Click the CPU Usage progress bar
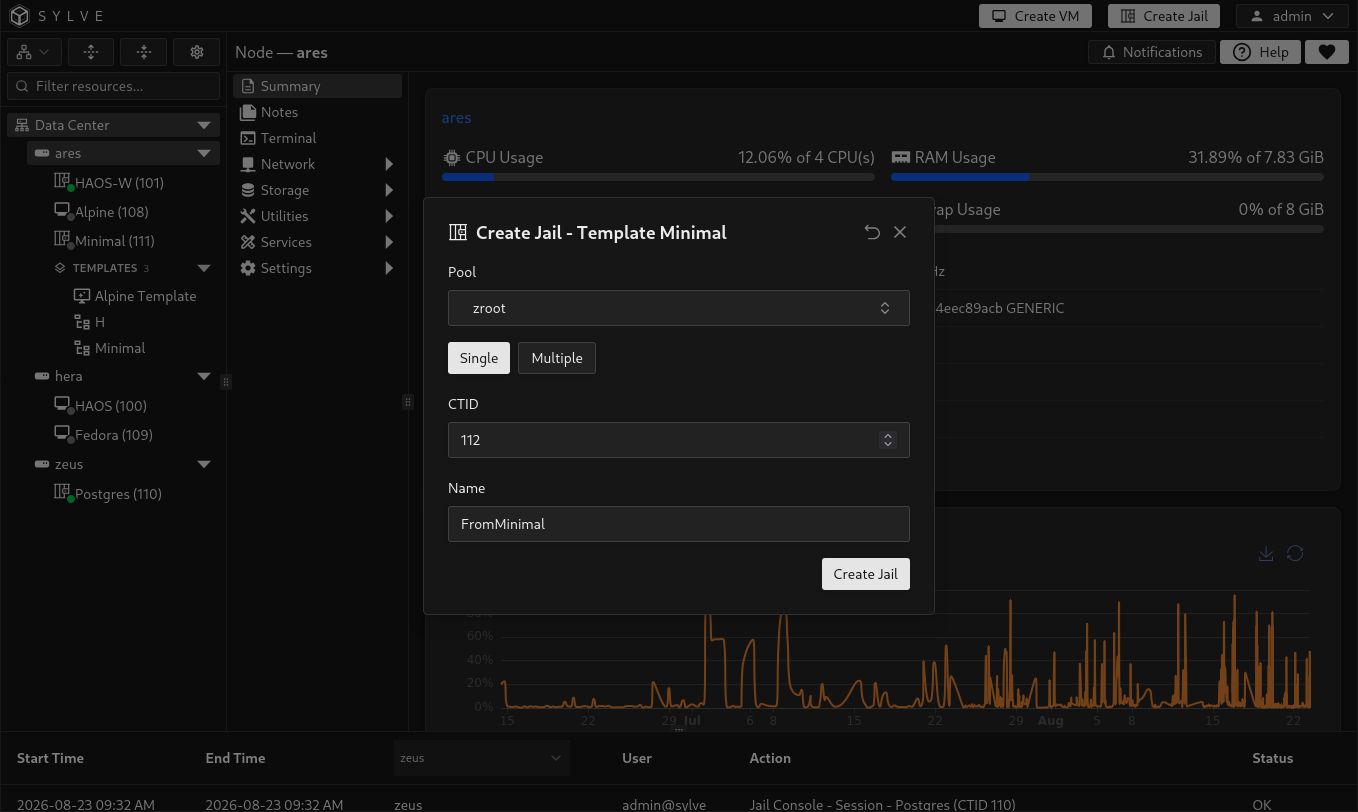 pyautogui.click(x=658, y=177)
